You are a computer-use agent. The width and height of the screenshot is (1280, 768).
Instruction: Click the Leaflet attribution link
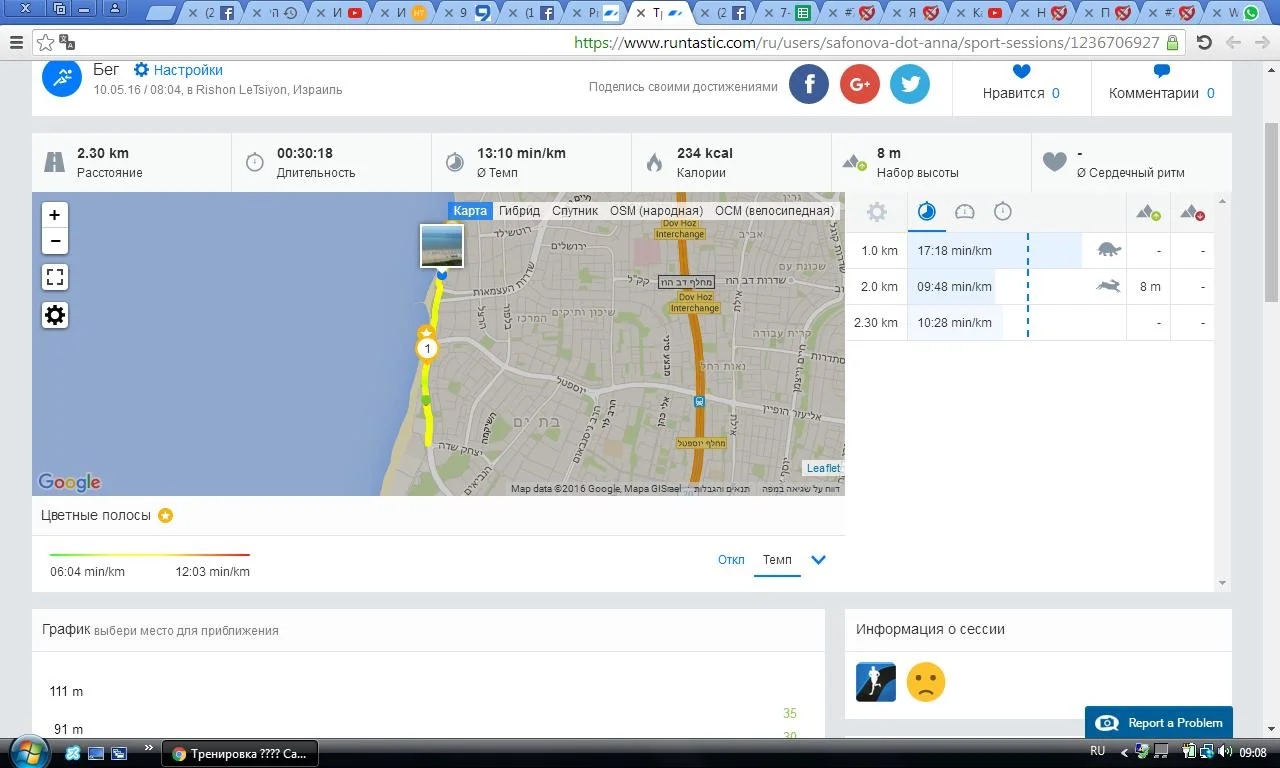pyautogui.click(x=824, y=468)
